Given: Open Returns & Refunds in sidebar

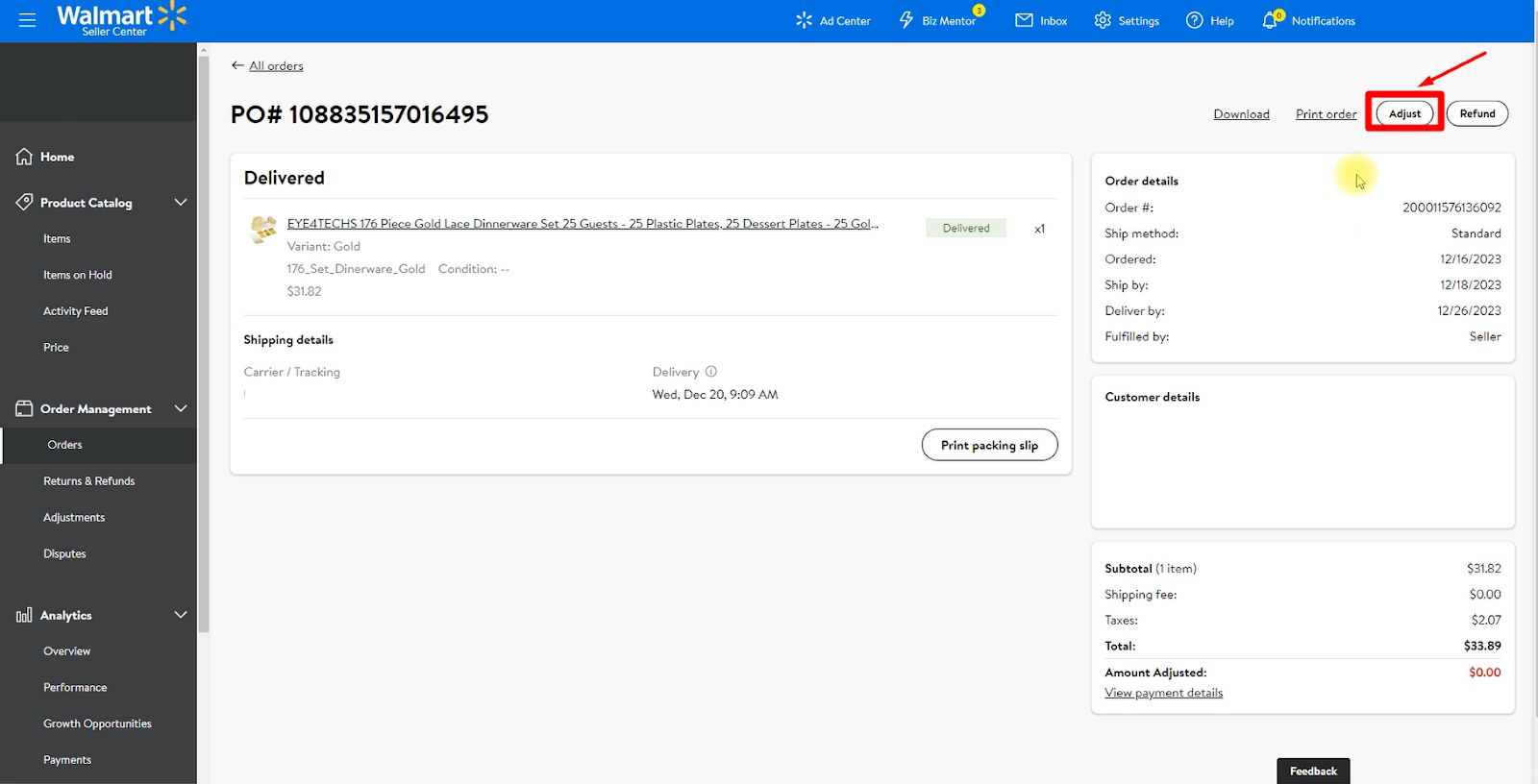Looking at the screenshot, I should tap(88, 481).
